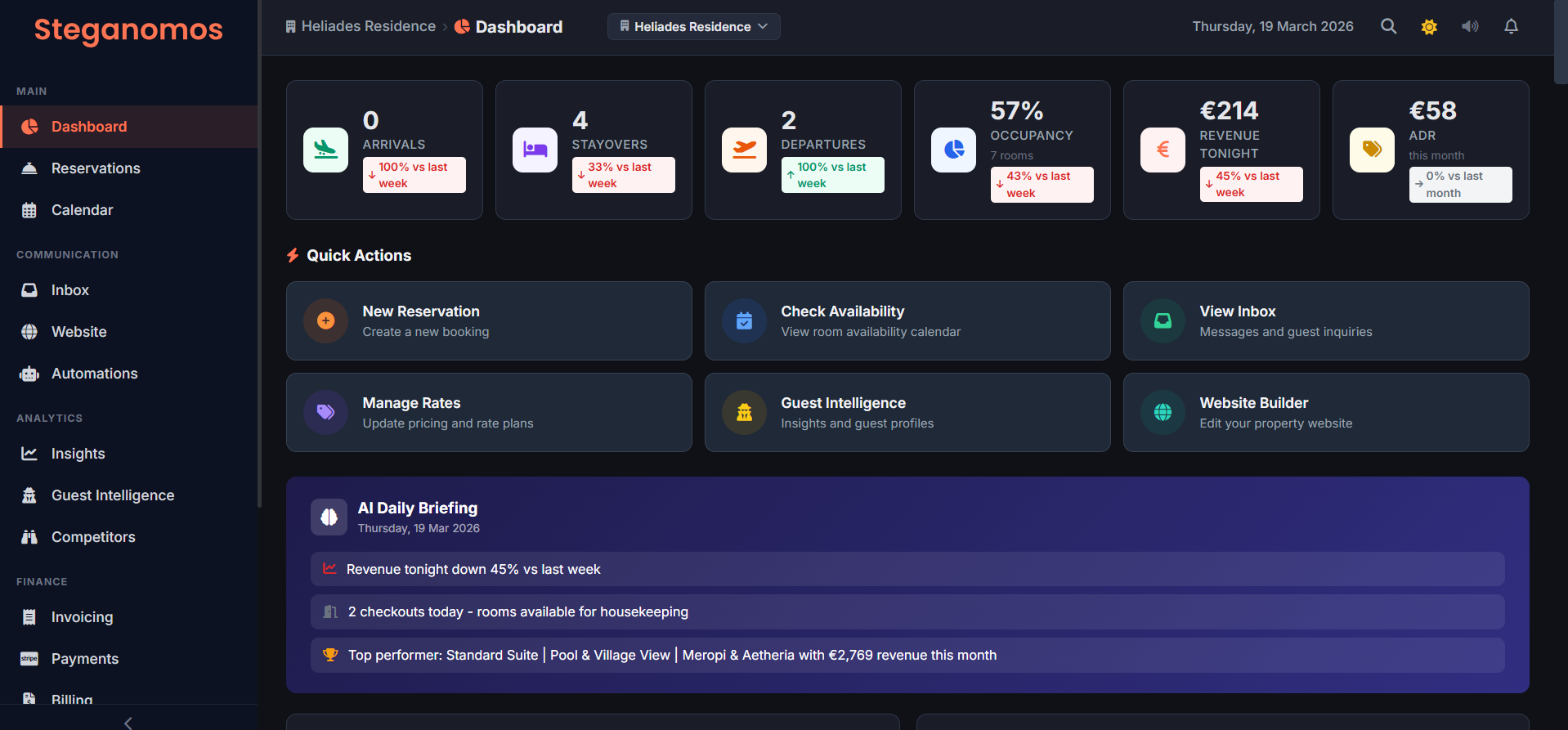This screenshot has width=1568, height=730.
Task: Click the Reservations bell icon in sidebar
Action: pos(29,168)
